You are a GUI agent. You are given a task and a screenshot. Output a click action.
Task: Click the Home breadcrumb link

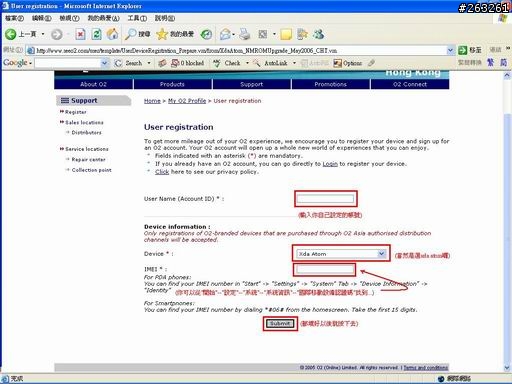[152, 101]
